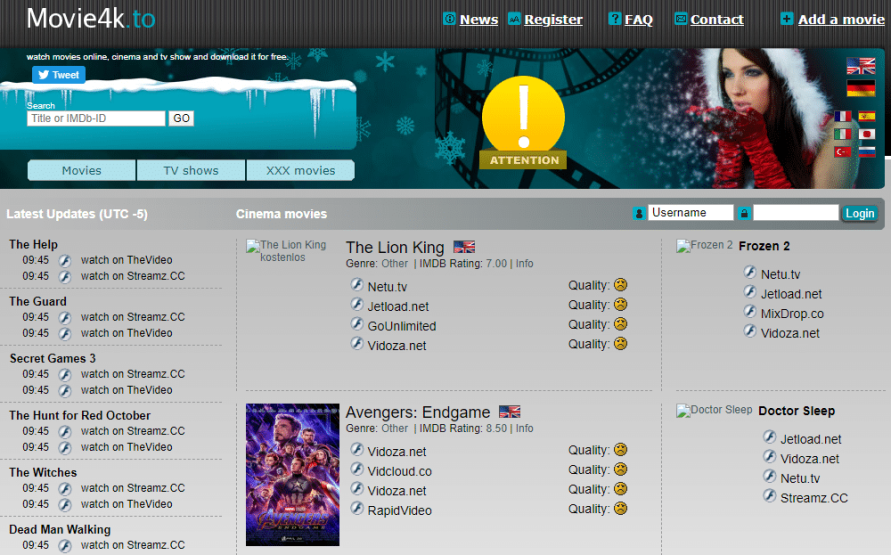The image size is (891, 555).
Task: Click the News icon in the header
Action: [449, 19]
